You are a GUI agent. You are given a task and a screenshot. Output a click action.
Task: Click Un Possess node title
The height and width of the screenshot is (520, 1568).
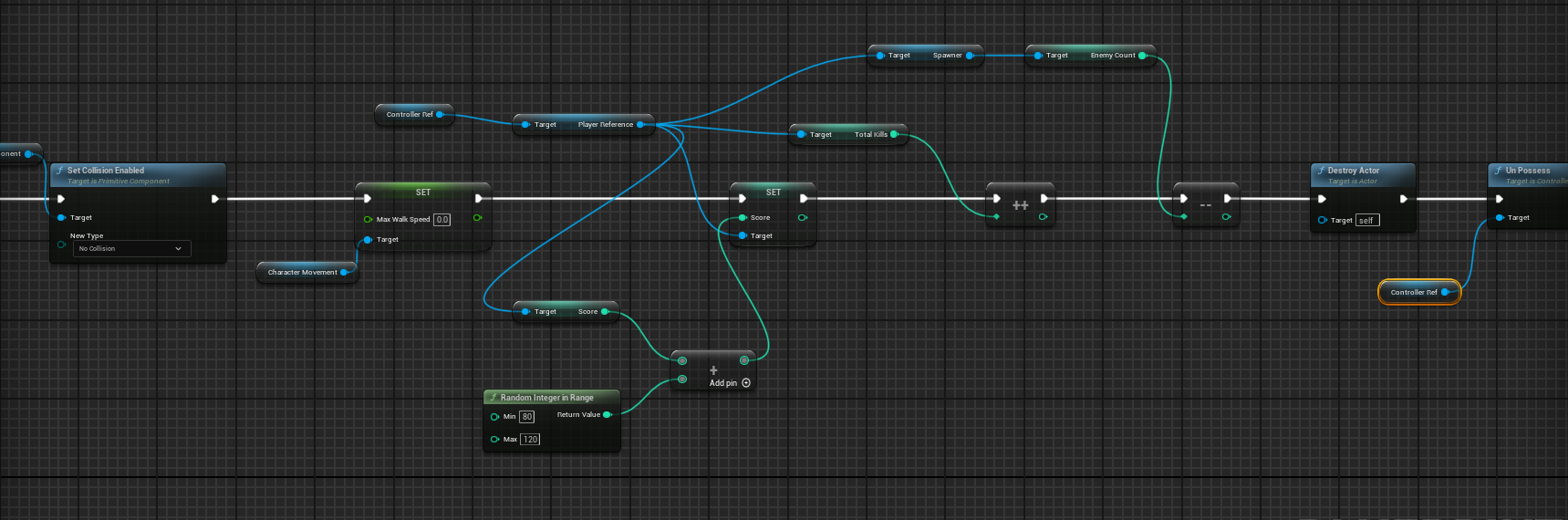[1528, 171]
